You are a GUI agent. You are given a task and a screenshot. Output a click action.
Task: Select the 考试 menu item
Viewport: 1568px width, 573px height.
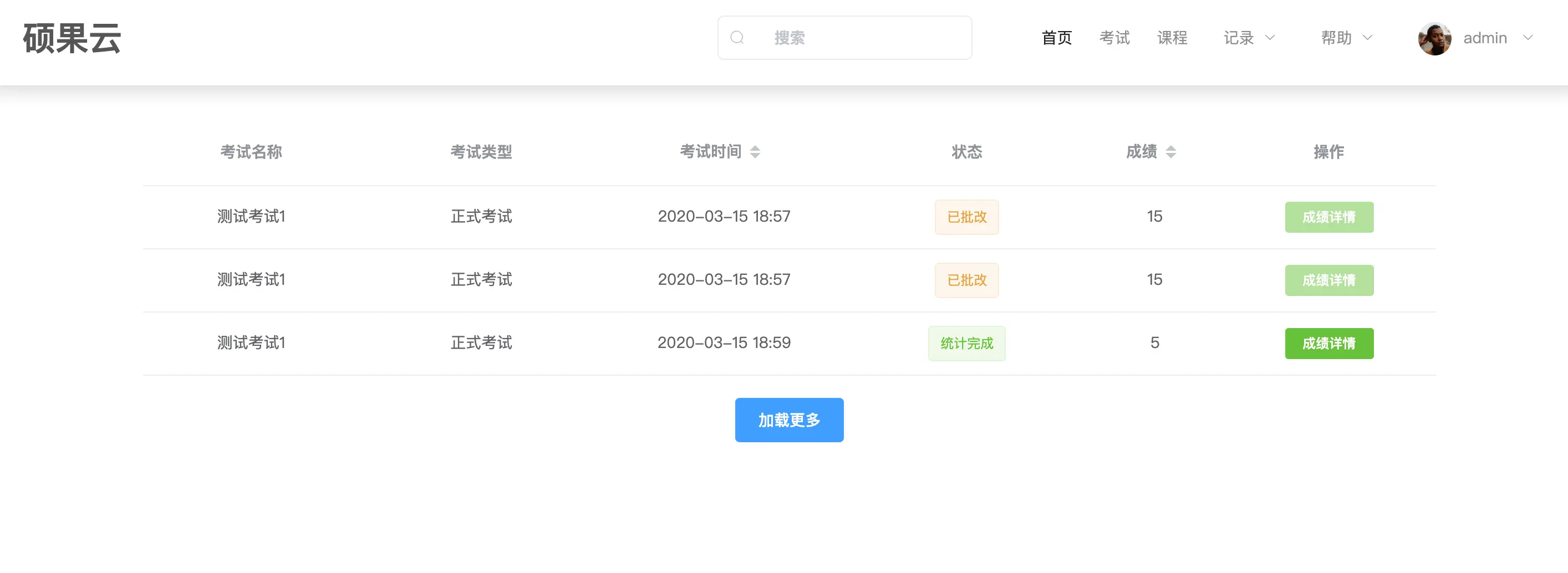click(x=1114, y=38)
